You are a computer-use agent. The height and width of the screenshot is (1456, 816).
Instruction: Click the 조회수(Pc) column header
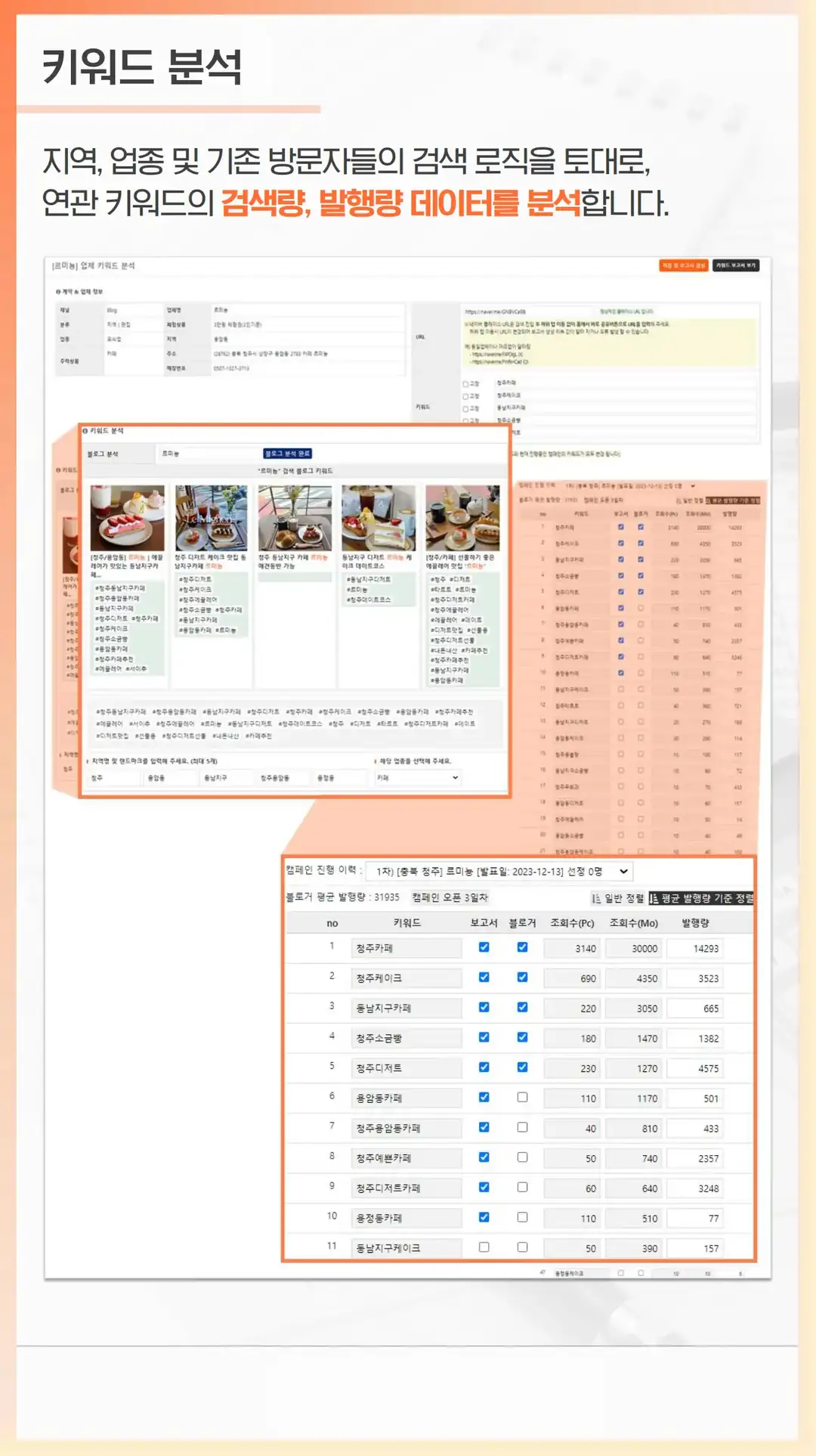pyautogui.click(x=572, y=923)
